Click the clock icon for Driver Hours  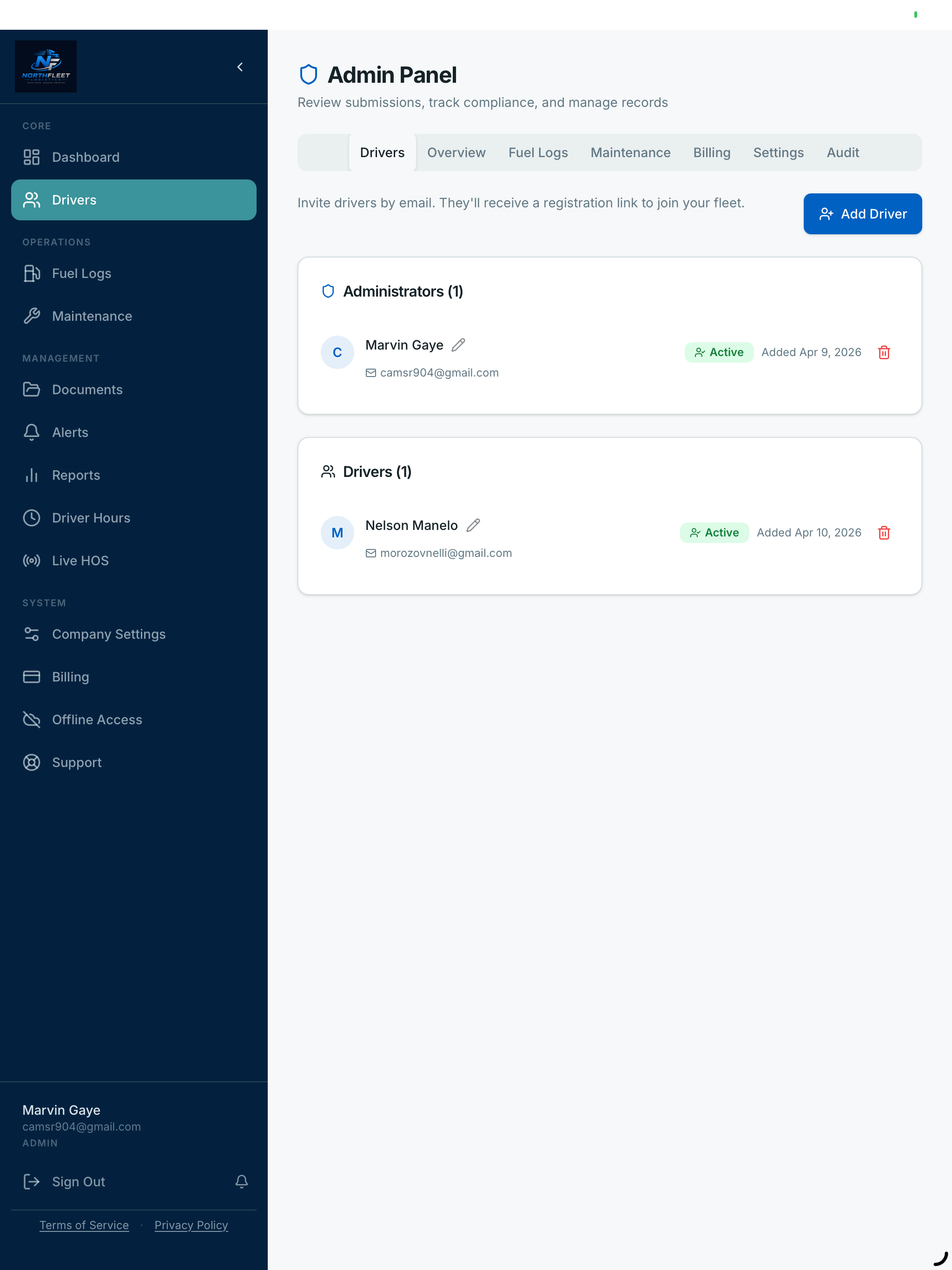[x=32, y=518]
